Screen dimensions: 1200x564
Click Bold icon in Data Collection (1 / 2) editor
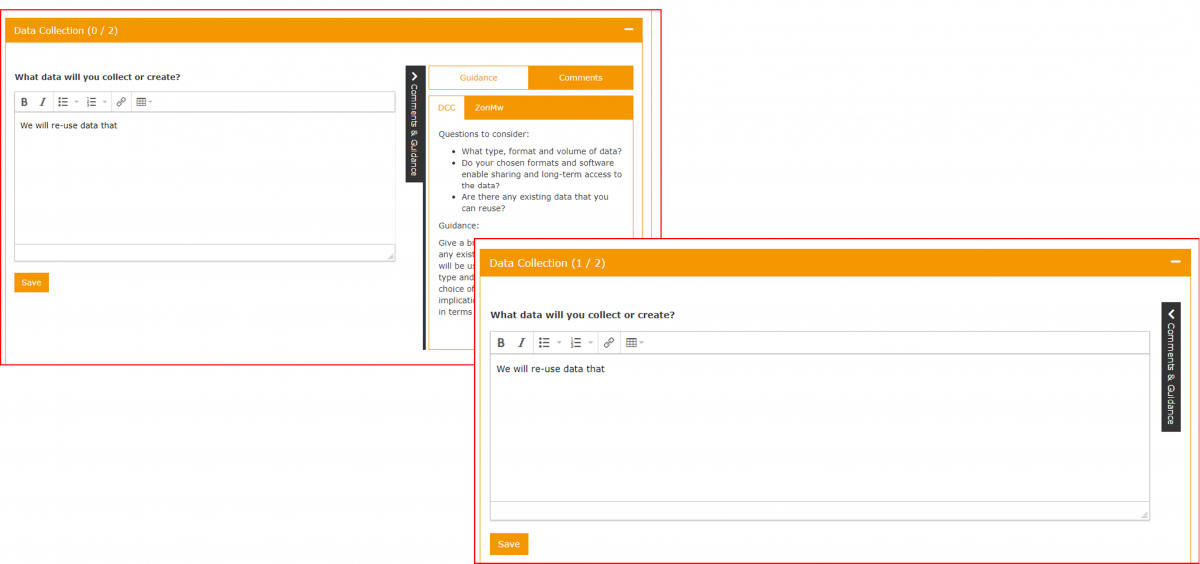click(x=501, y=343)
